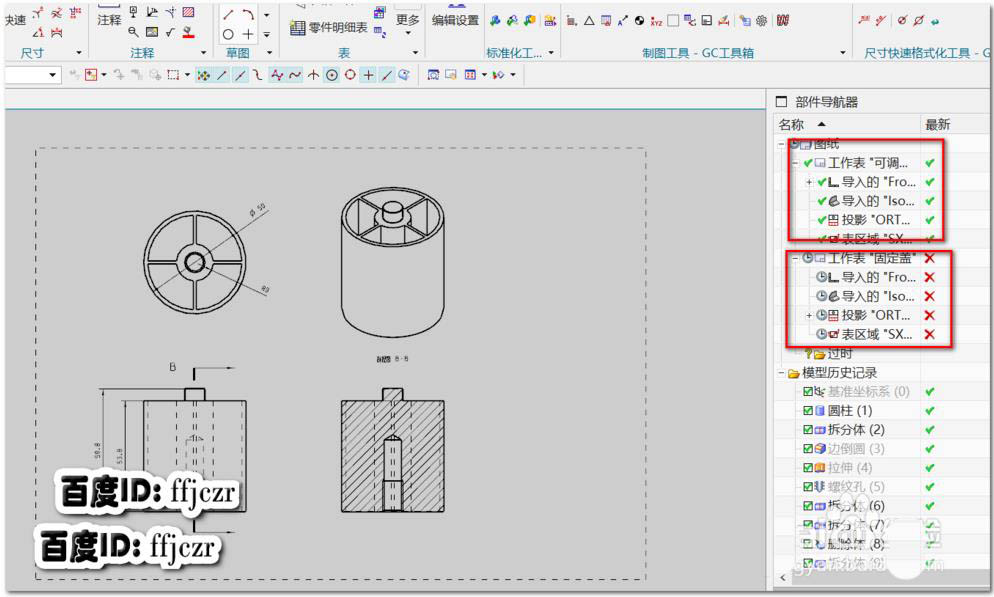This screenshot has height=597, width=994.
Task: Enable the arc center snap point icon
Action: tap(331, 75)
